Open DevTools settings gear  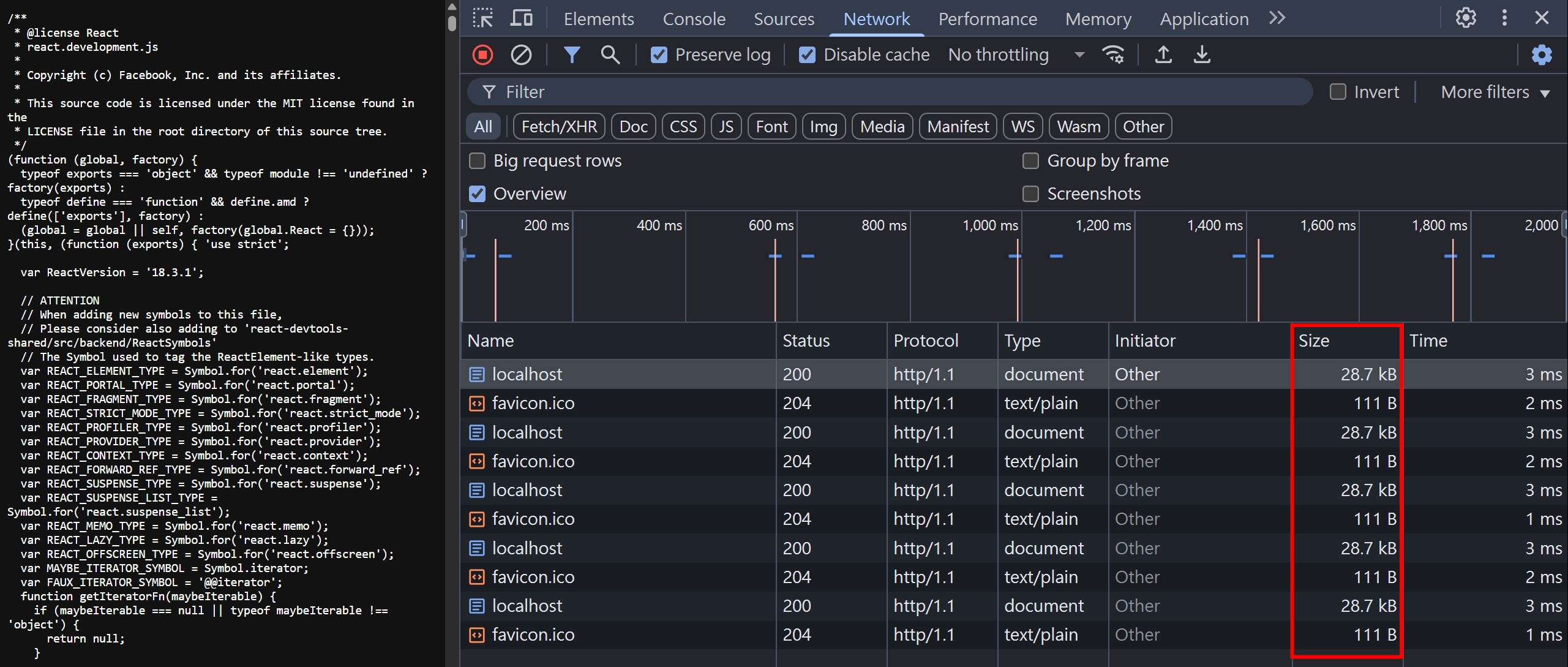click(1466, 18)
